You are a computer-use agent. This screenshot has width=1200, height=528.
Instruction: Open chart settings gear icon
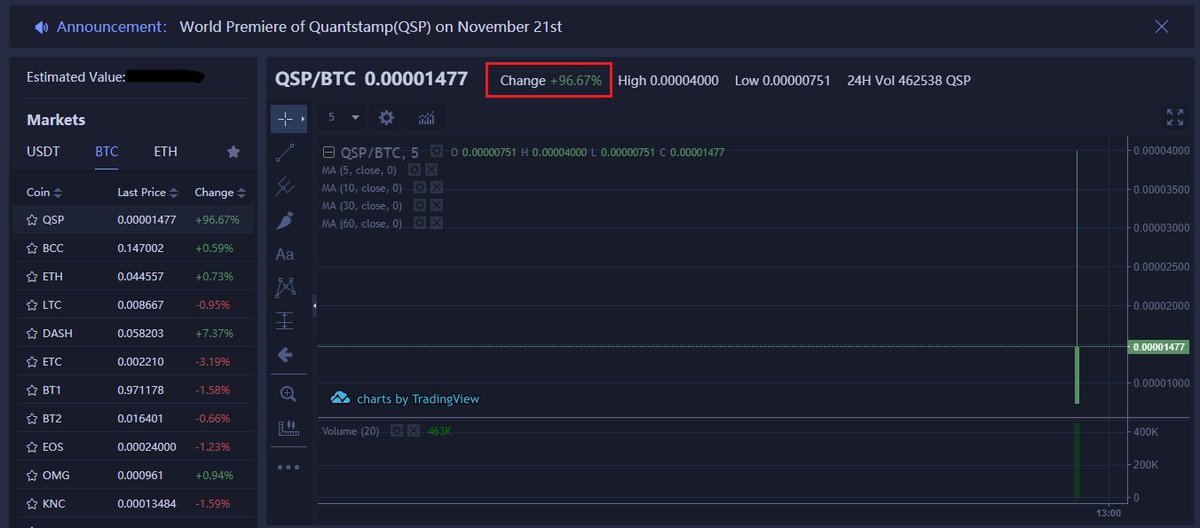click(386, 118)
